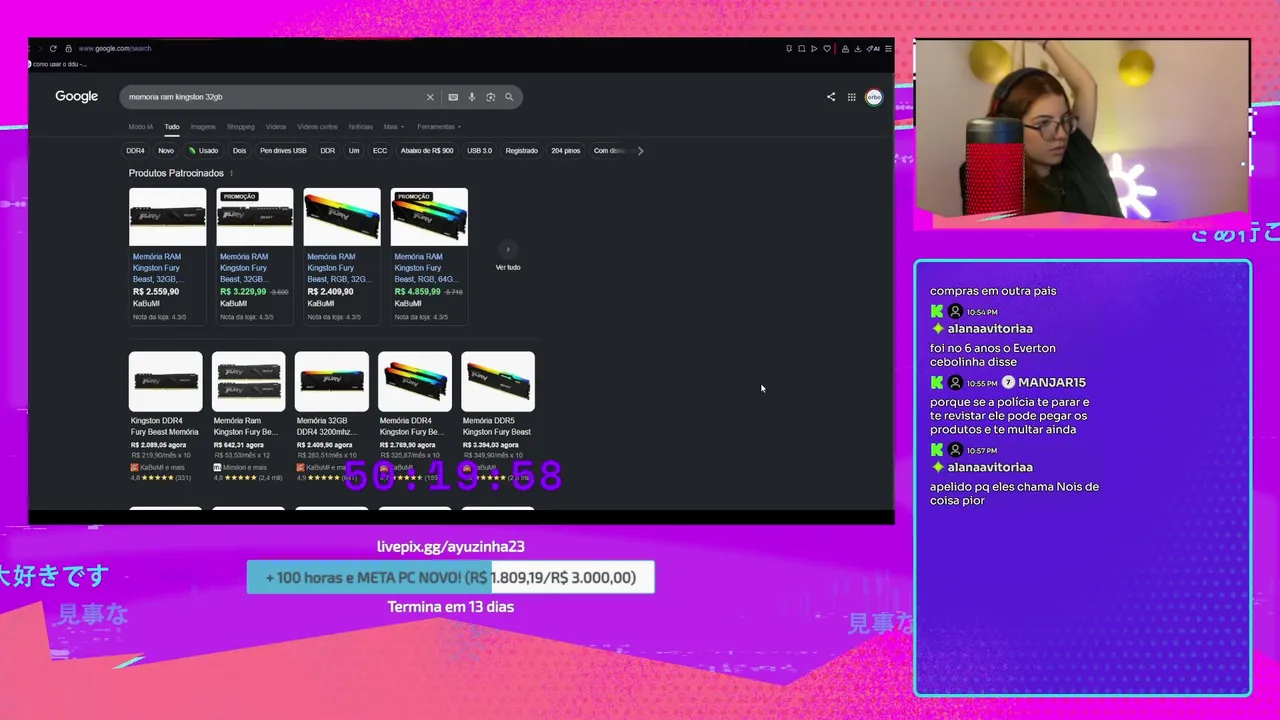The height and width of the screenshot is (720, 1280).
Task: Click chat username MANJAR15
Action: pyautogui.click(x=1052, y=383)
